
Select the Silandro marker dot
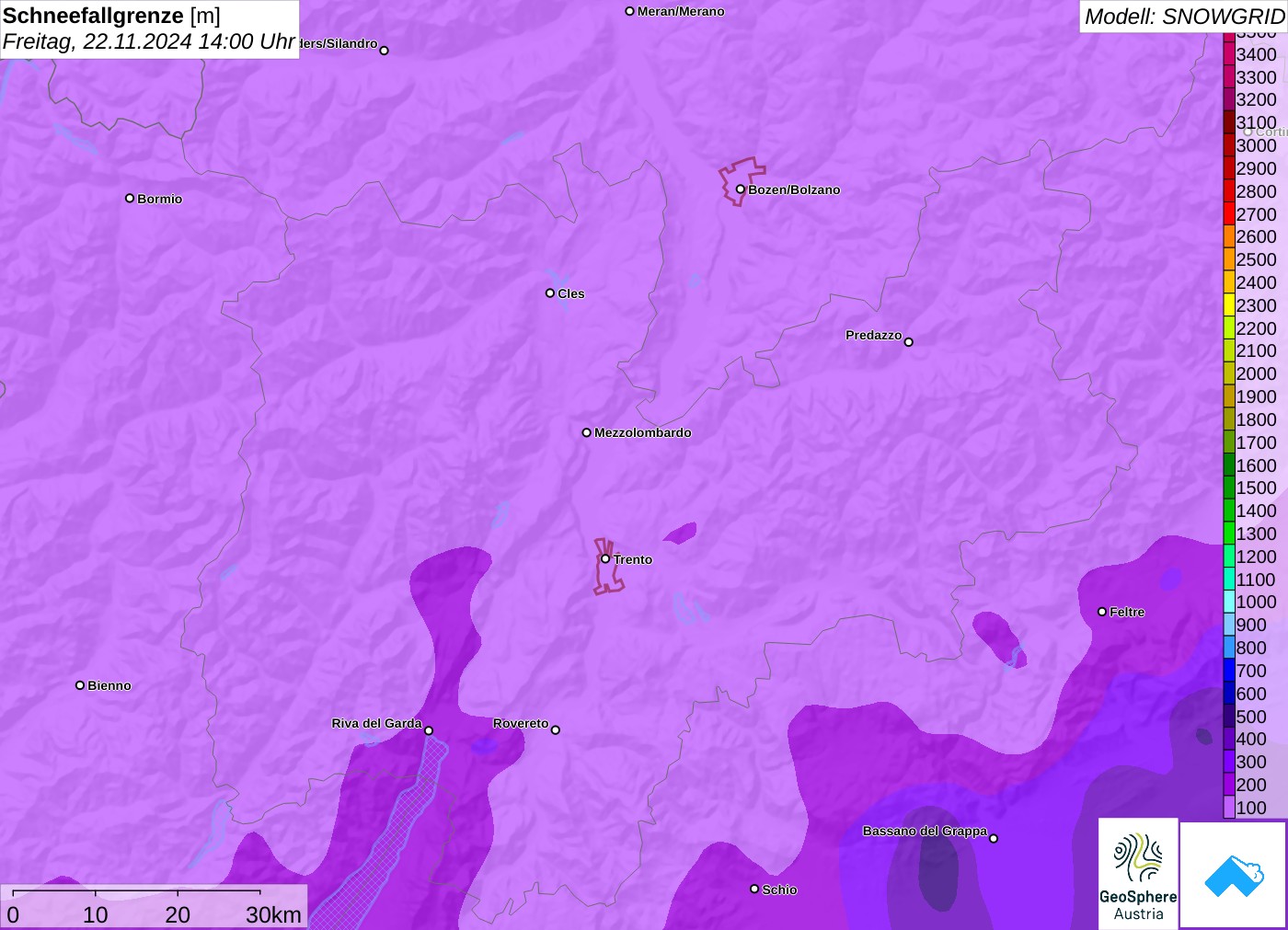pyautogui.click(x=384, y=51)
